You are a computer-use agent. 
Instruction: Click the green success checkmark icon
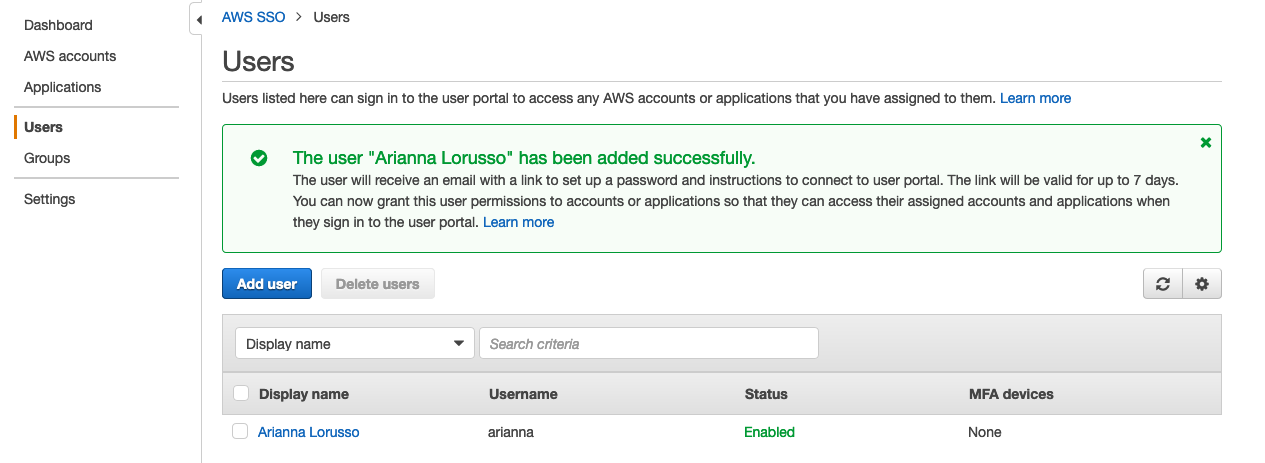[259, 158]
